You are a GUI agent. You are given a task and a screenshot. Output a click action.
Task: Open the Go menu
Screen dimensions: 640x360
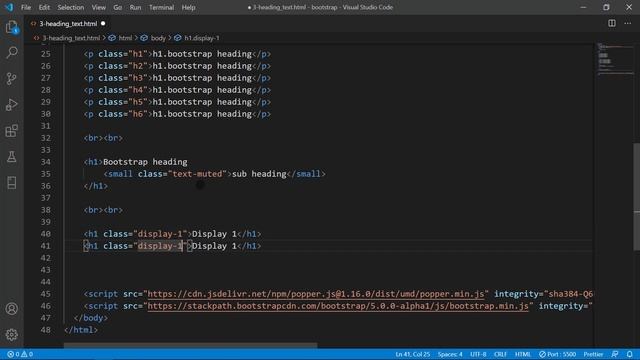118,7
